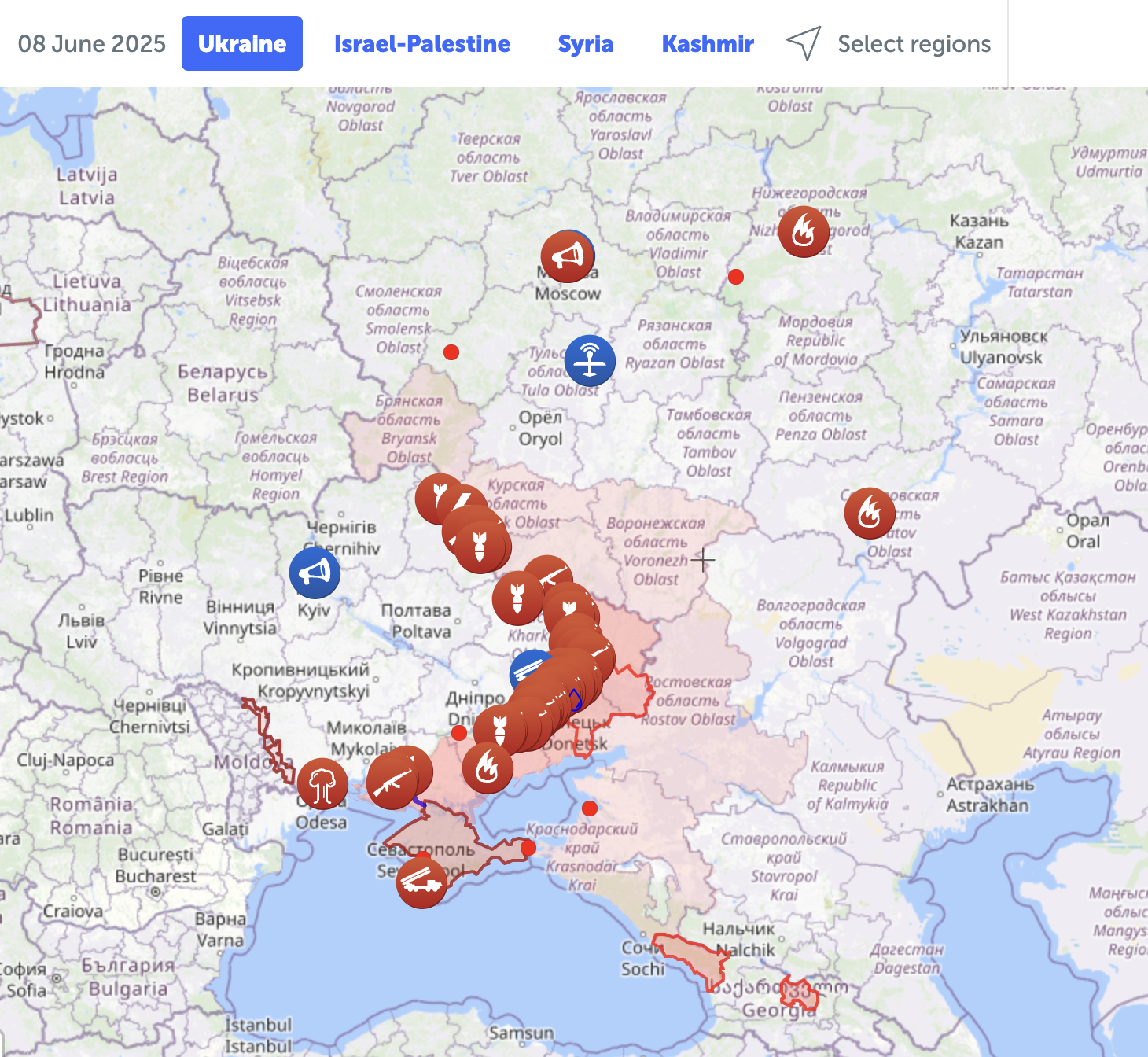The width and height of the screenshot is (1148, 1057).
Task: Switch to the Kashmir tab
Action: pos(708,43)
